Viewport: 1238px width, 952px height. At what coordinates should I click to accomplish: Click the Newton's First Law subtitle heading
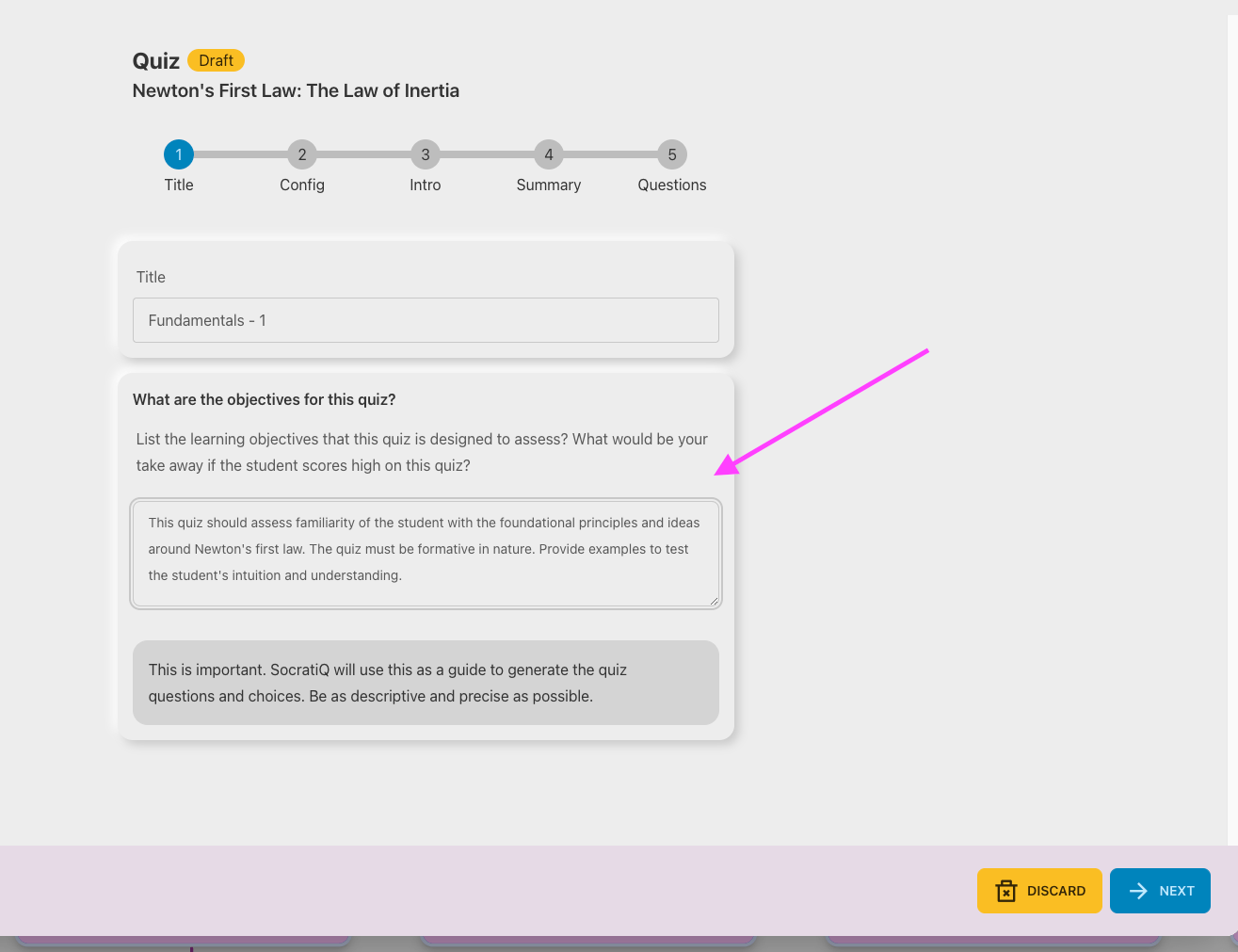click(296, 90)
